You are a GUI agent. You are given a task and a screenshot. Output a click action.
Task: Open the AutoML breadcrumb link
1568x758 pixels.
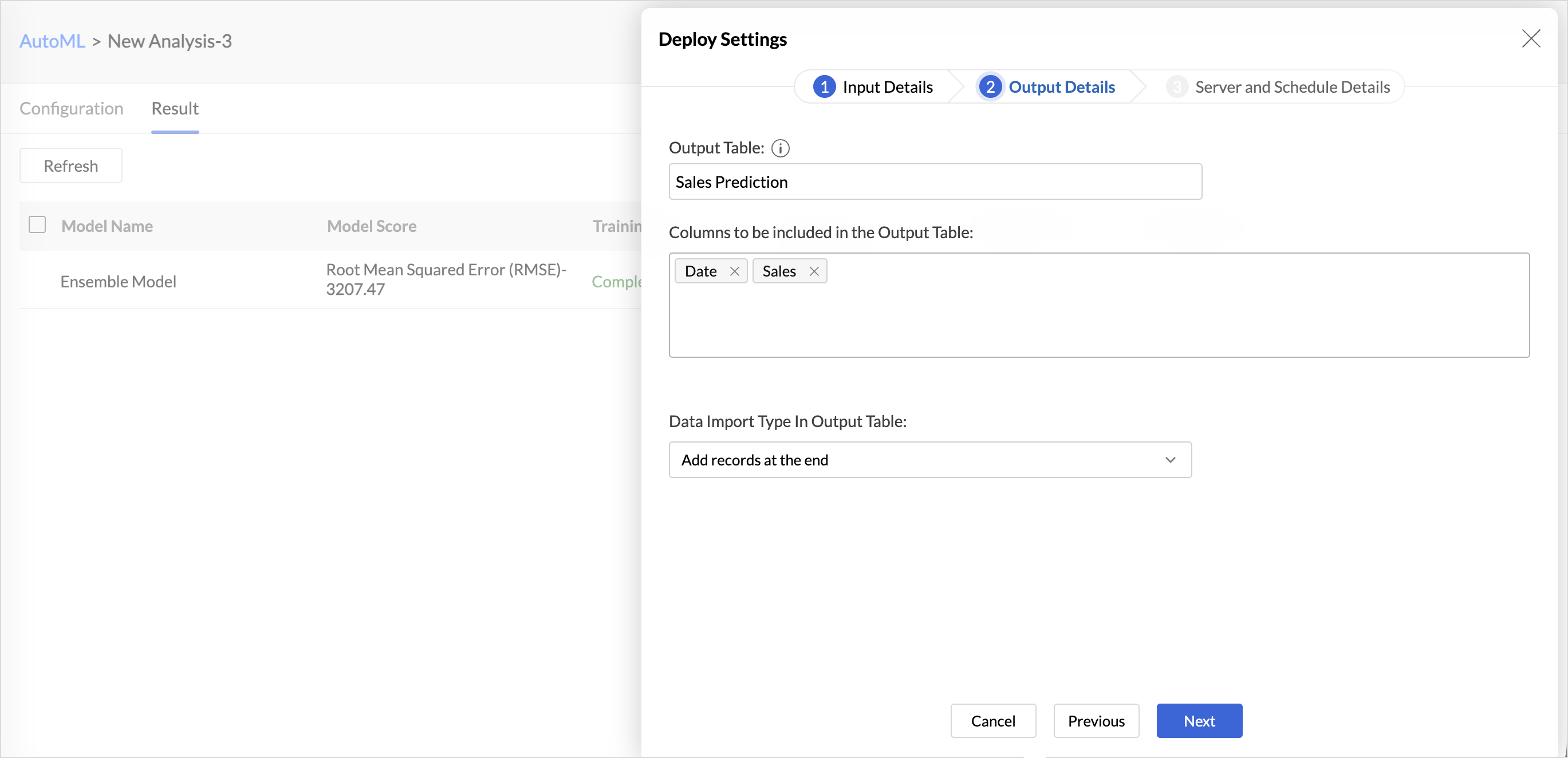click(x=52, y=41)
